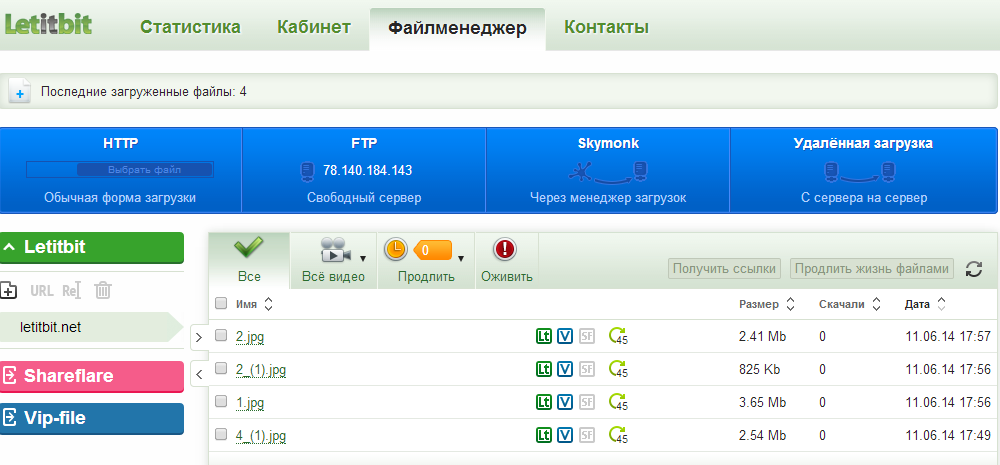
Task: Click the HTTP Выбрать файл upload field
Action: 119,170
